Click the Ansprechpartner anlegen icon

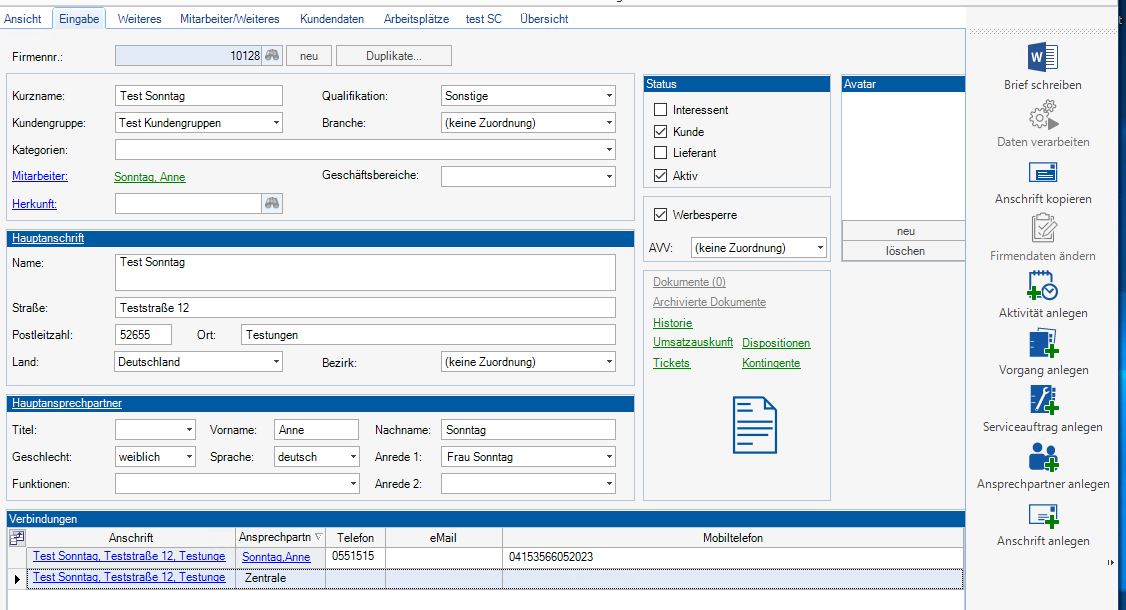coord(1043,457)
